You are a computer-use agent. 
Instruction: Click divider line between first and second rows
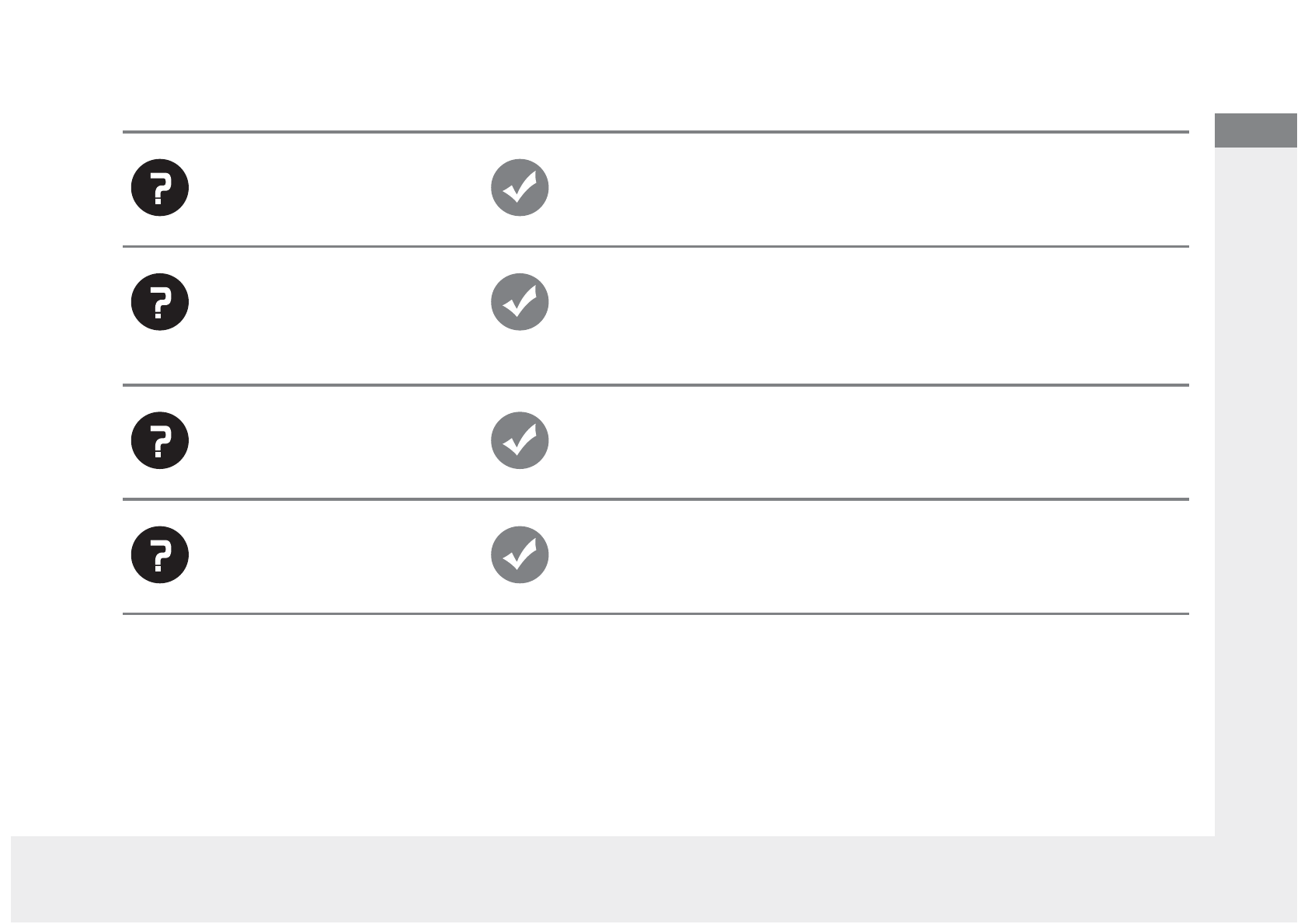656,247
